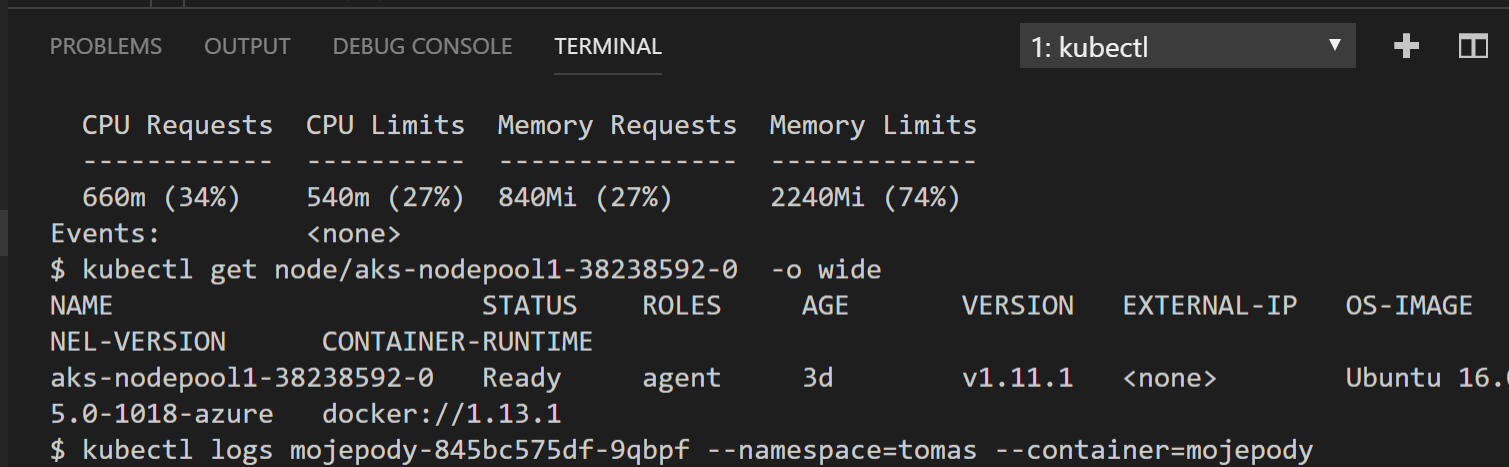The height and width of the screenshot is (467, 1509).
Task: Click the 2240Mi (74%) memory limit value
Action: click(865, 198)
